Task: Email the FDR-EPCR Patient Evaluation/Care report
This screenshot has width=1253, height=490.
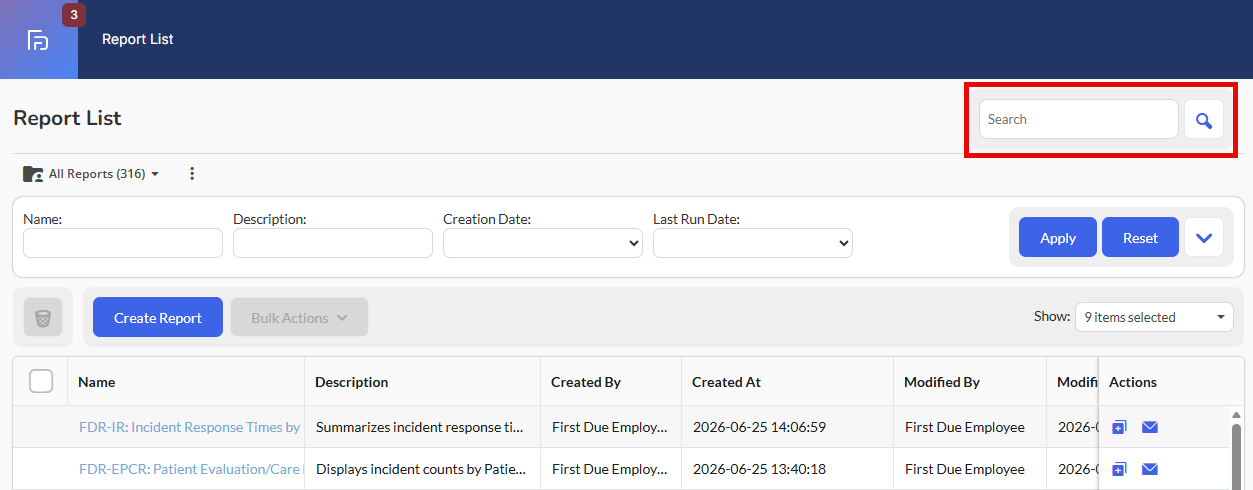Action: point(1150,469)
